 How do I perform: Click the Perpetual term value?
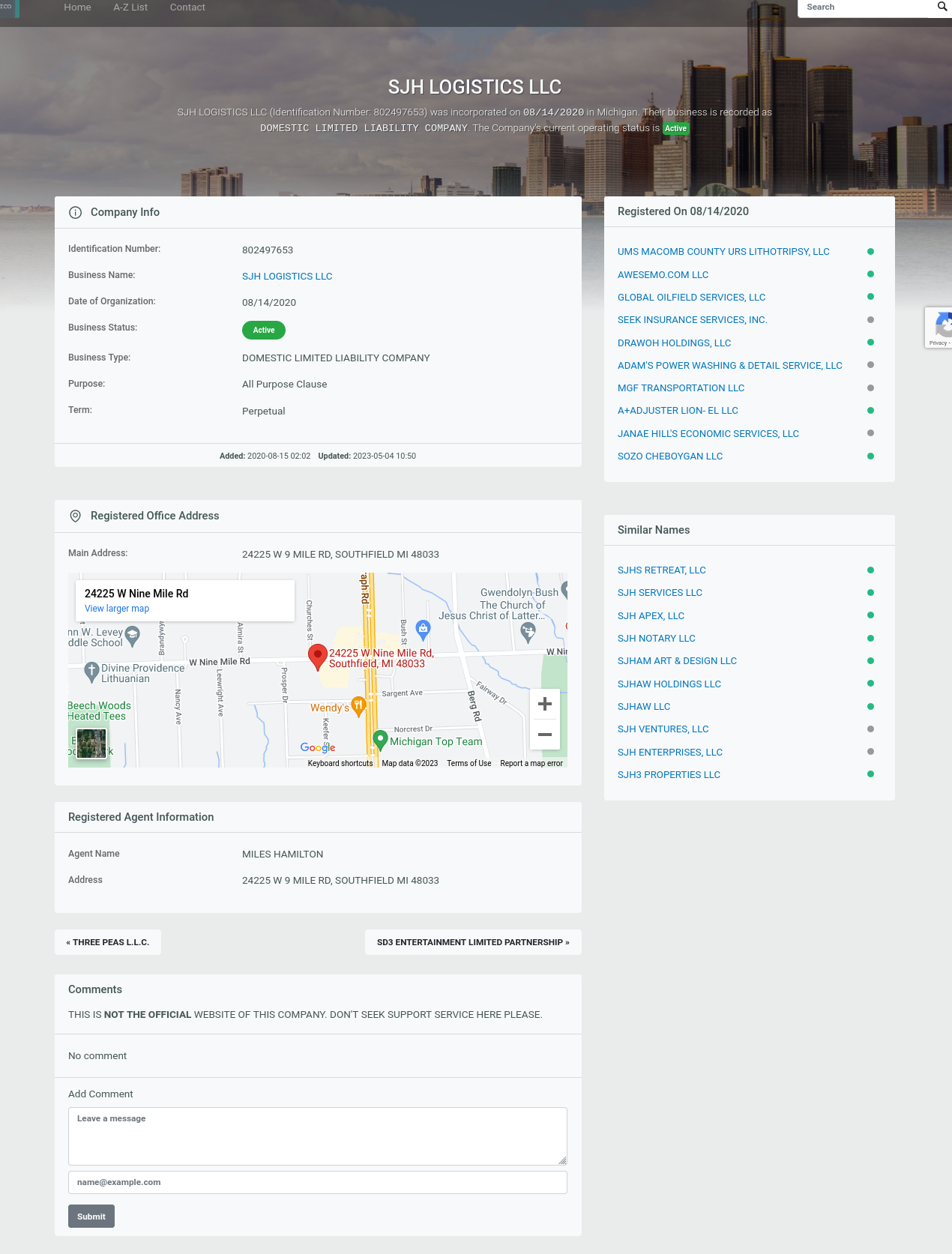[264, 412]
